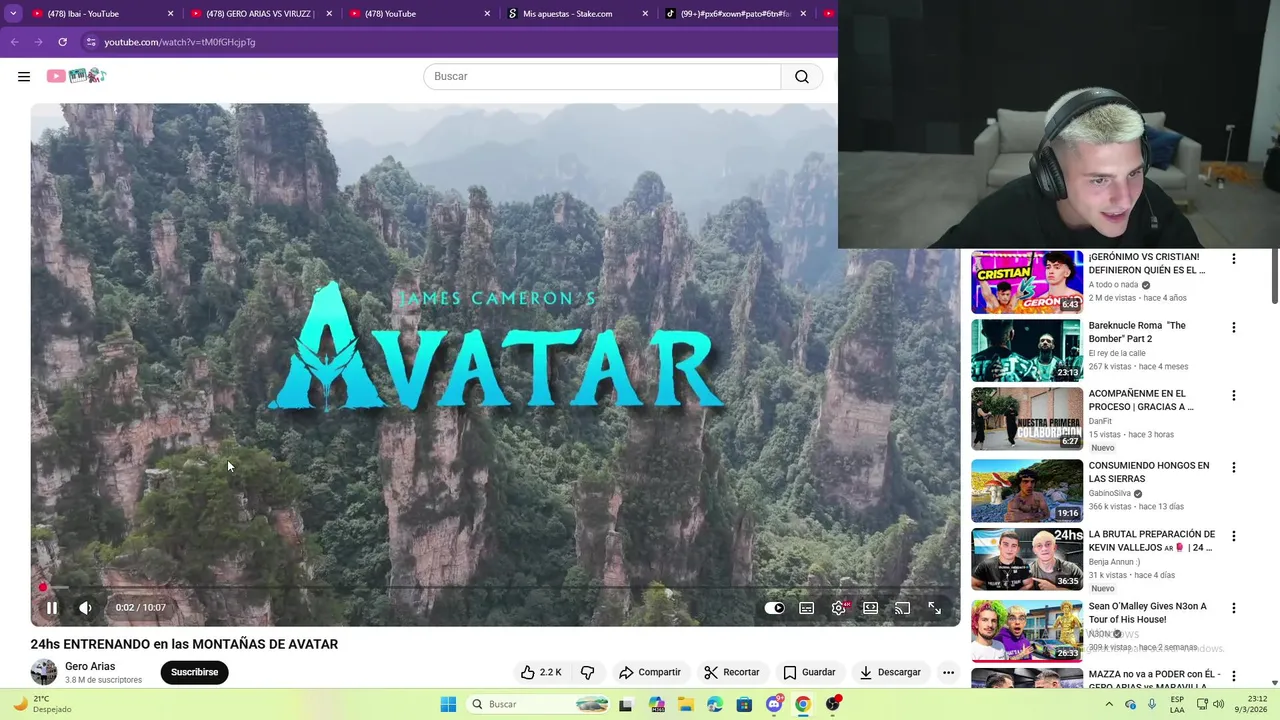Open the 'GabinoSilva' channel name
Image resolution: width=1280 pixels, height=720 pixels.
point(1110,493)
